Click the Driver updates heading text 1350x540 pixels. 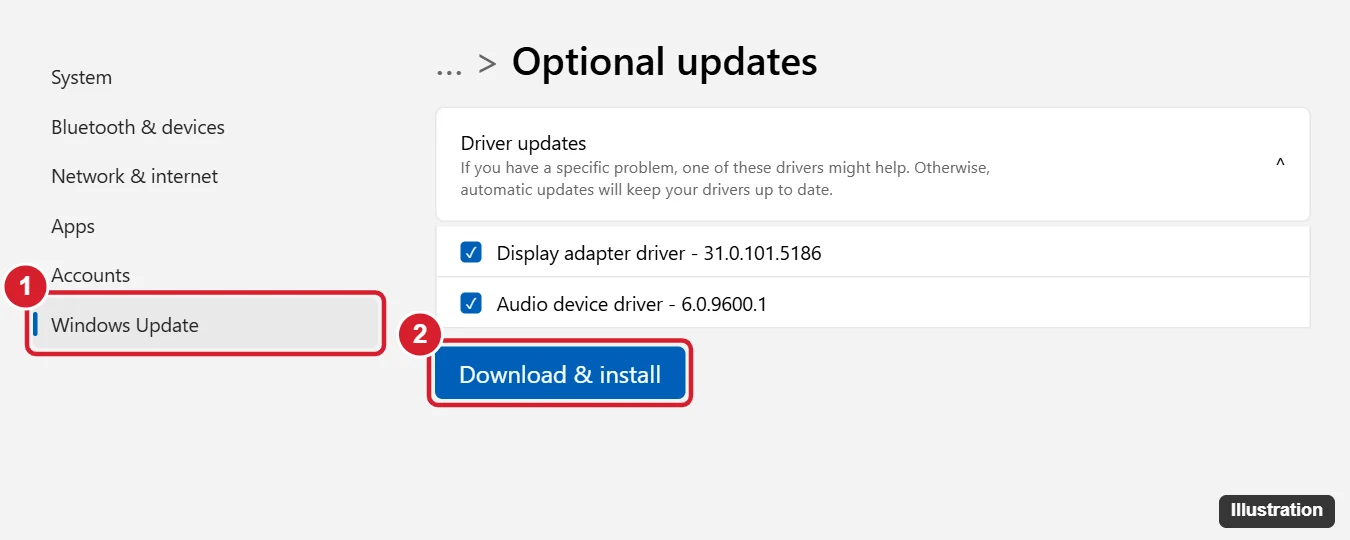coord(523,143)
